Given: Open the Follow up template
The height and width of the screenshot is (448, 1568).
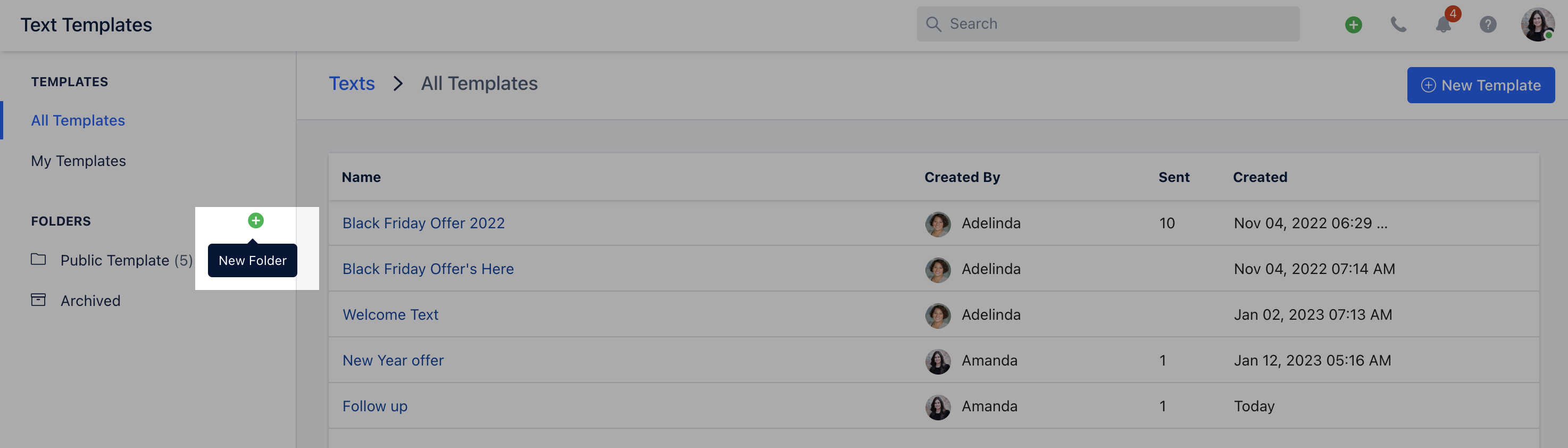Looking at the screenshot, I should point(374,406).
